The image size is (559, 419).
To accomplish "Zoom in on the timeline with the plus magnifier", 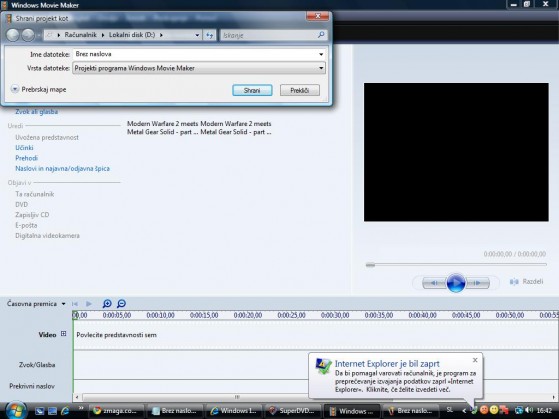I will (107, 303).
